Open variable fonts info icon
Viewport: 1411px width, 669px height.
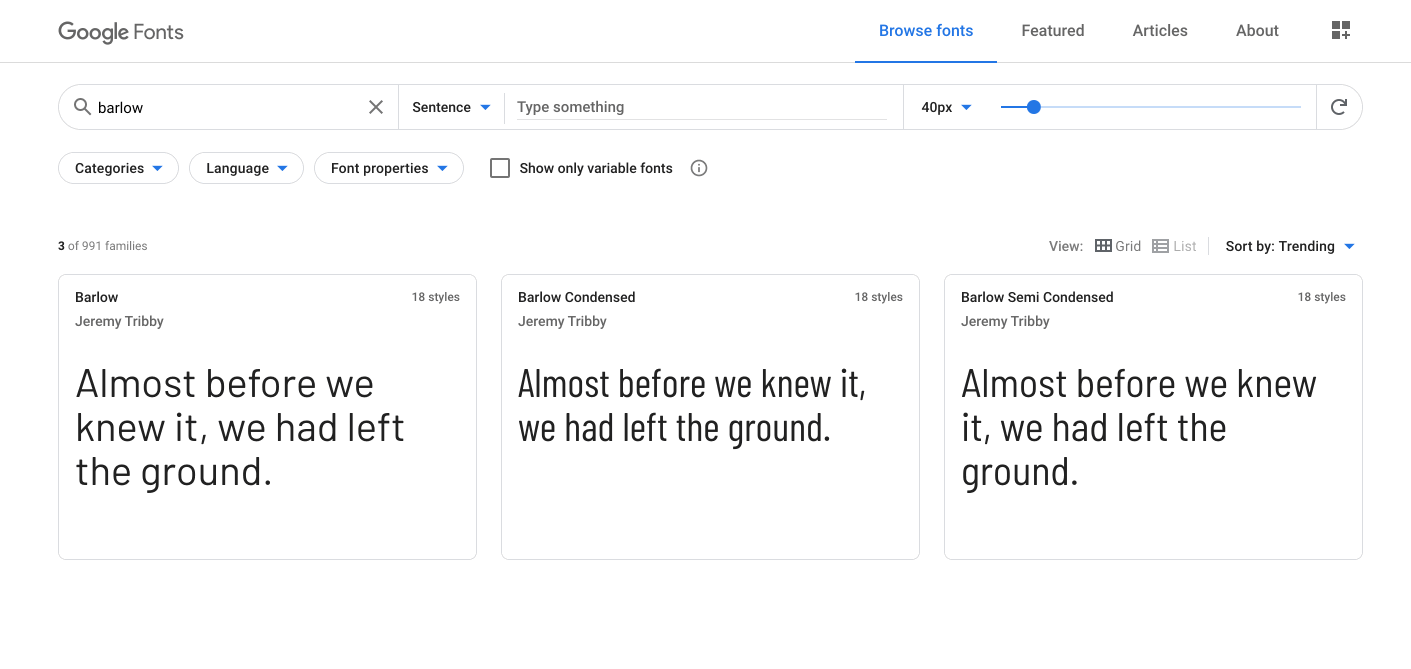coord(699,168)
